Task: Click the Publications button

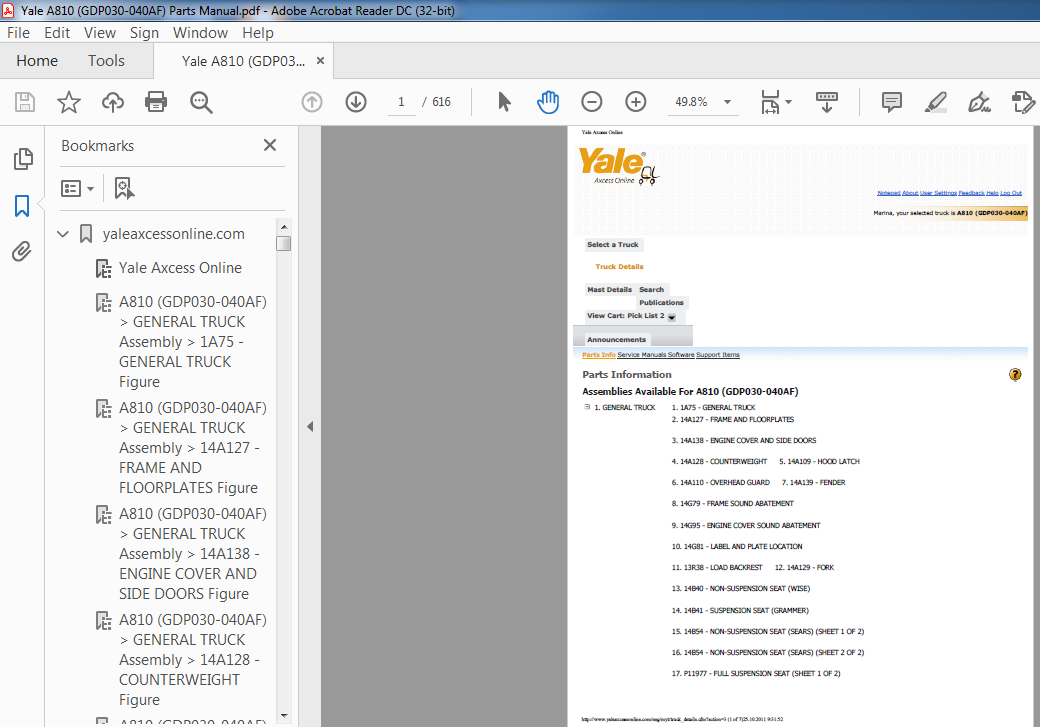Action: [x=661, y=302]
